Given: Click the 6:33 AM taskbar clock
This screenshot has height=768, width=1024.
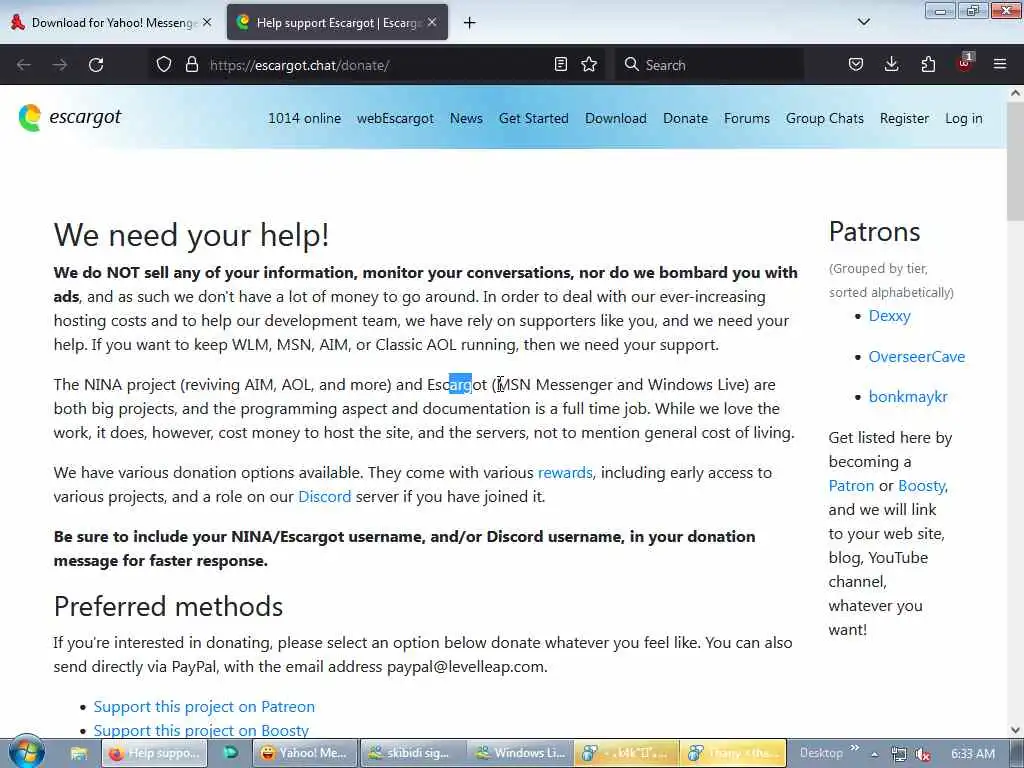Looking at the screenshot, I should point(973,754).
